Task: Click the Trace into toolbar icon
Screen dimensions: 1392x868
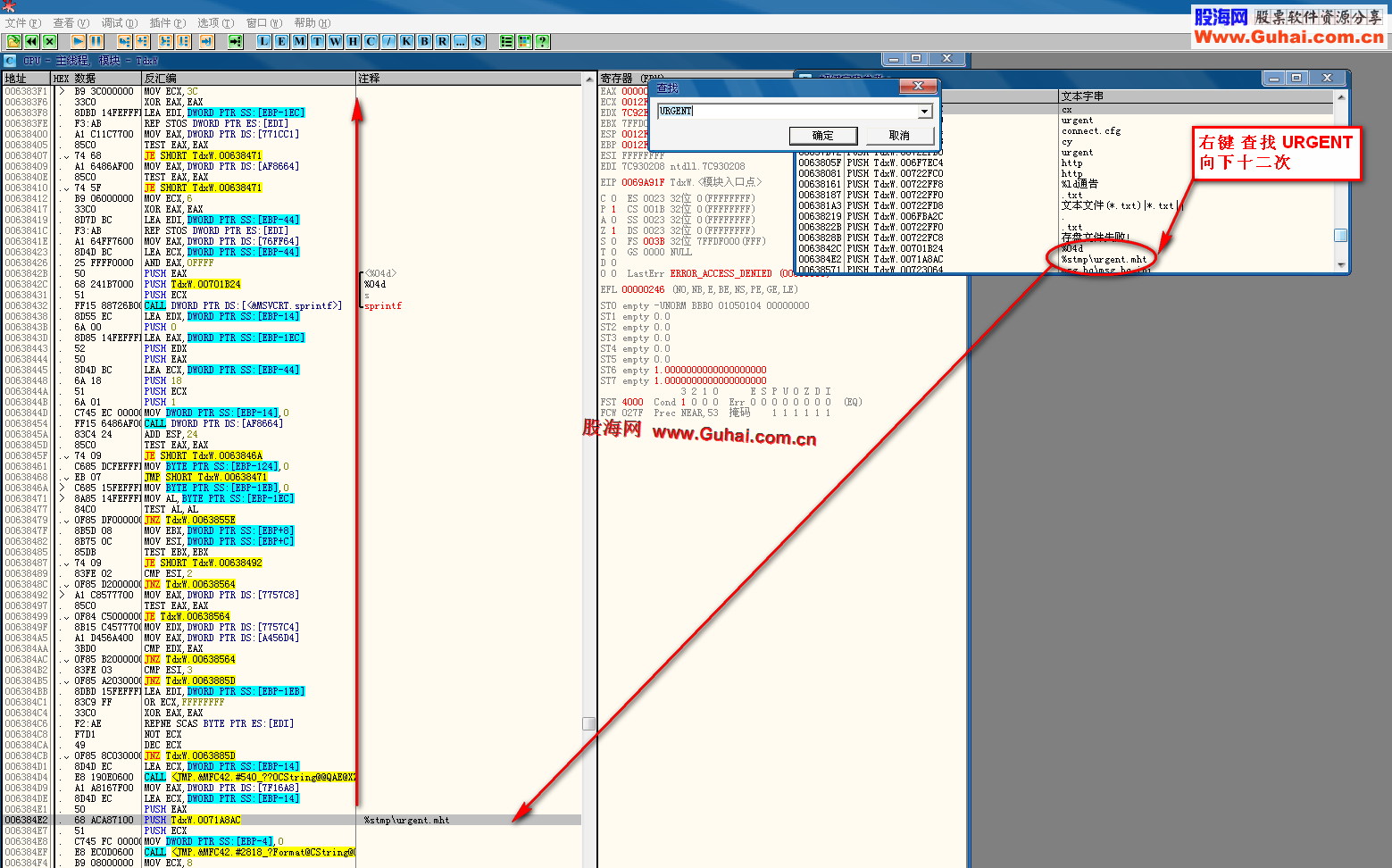Action: (166, 41)
